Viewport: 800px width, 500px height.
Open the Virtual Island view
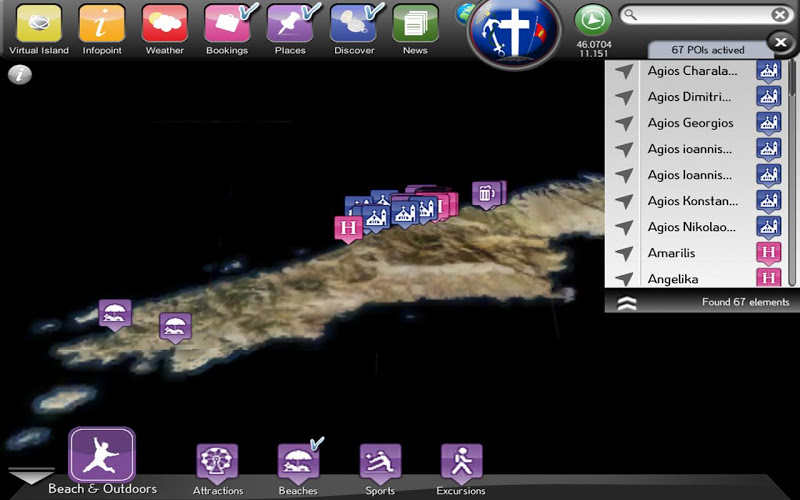(x=38, y=24)
